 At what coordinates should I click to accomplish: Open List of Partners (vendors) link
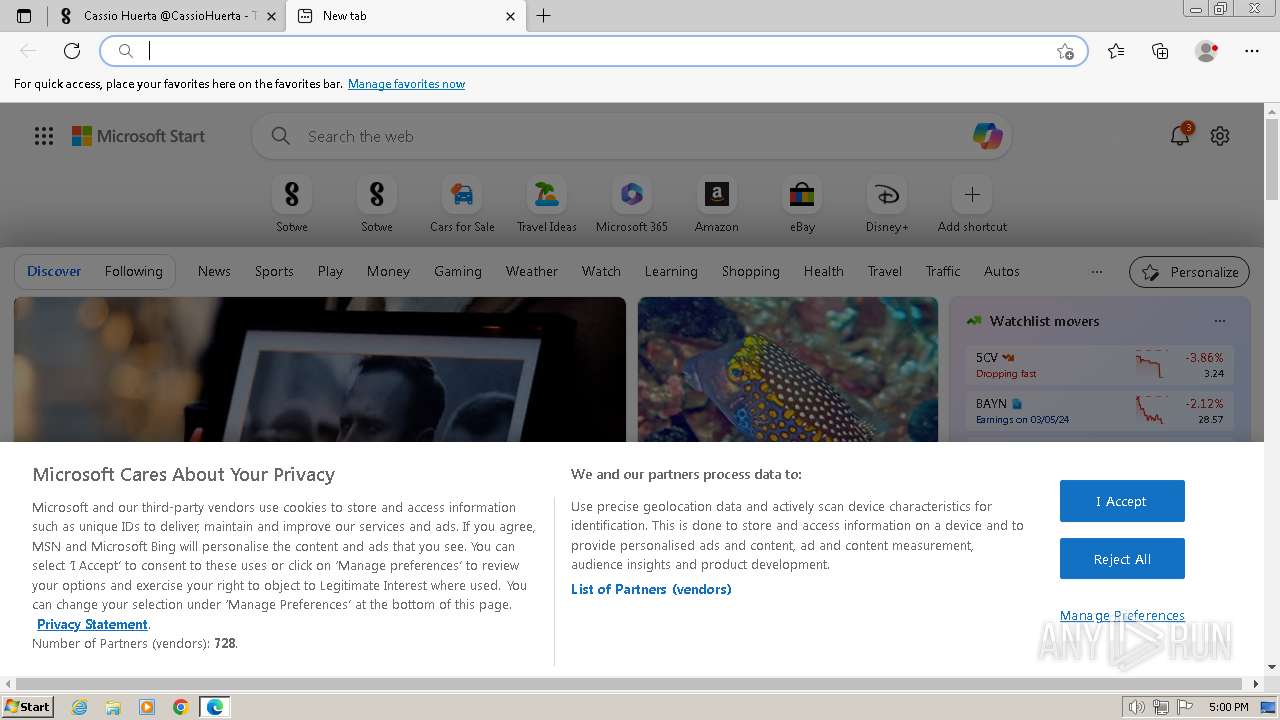(x=651, y=589)
